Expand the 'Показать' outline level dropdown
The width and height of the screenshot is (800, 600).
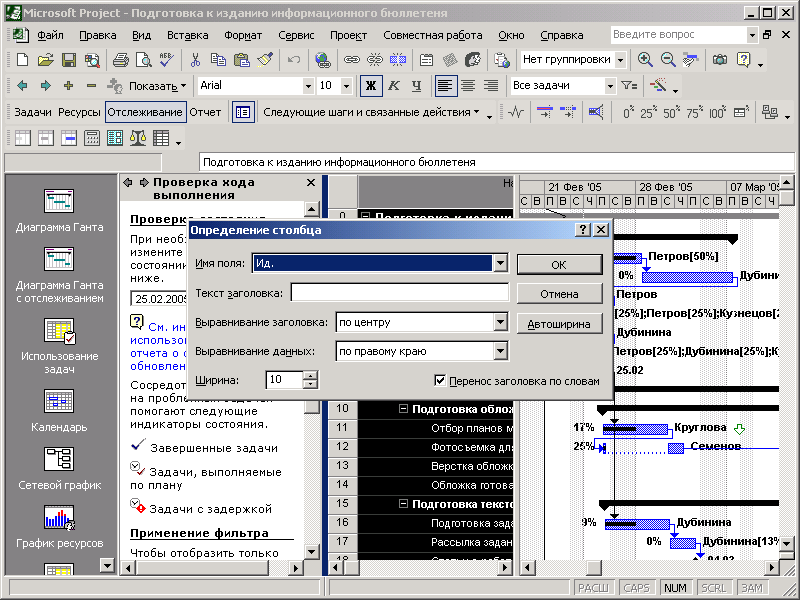coord(157,86)
